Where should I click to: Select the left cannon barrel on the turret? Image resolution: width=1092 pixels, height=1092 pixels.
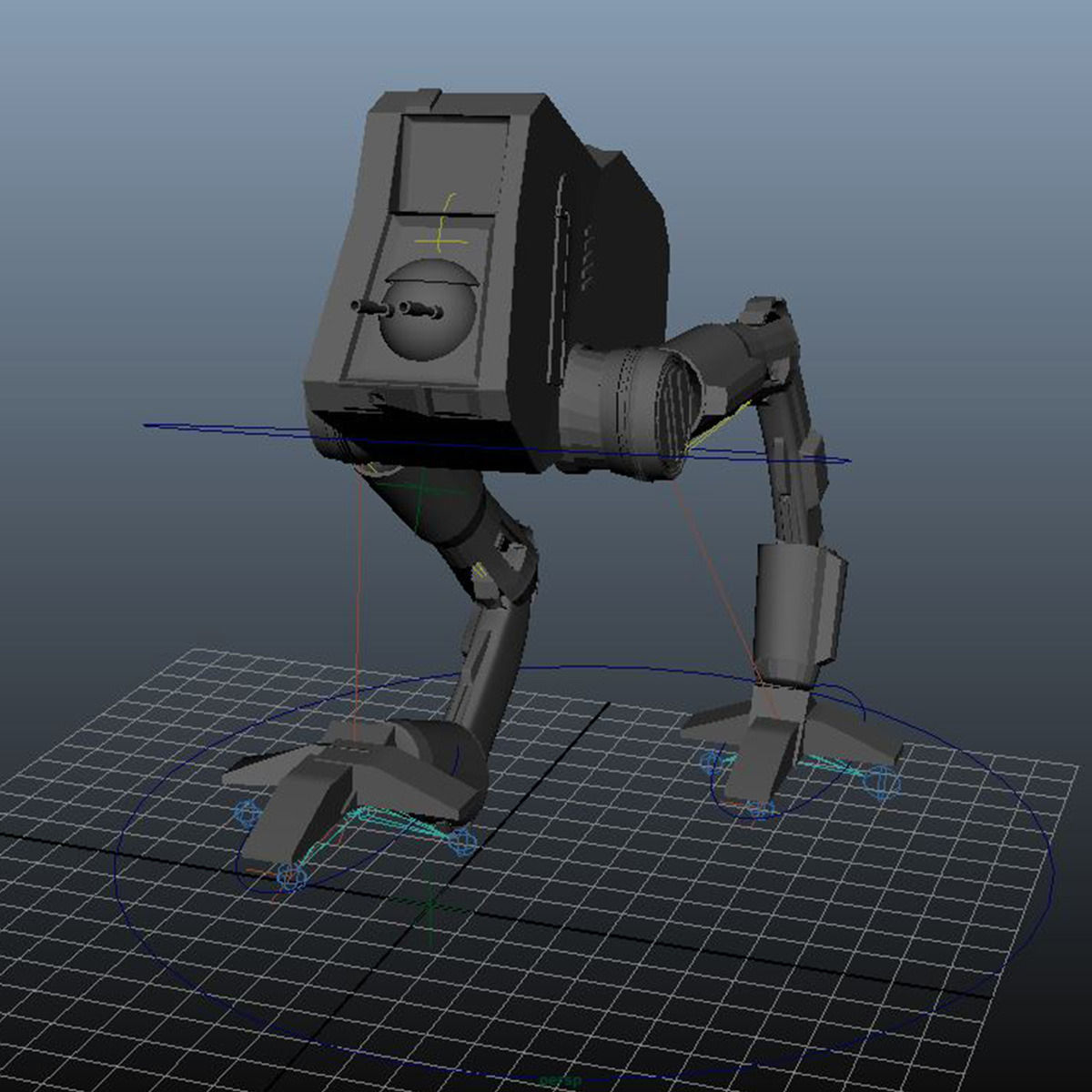point(370,306)
